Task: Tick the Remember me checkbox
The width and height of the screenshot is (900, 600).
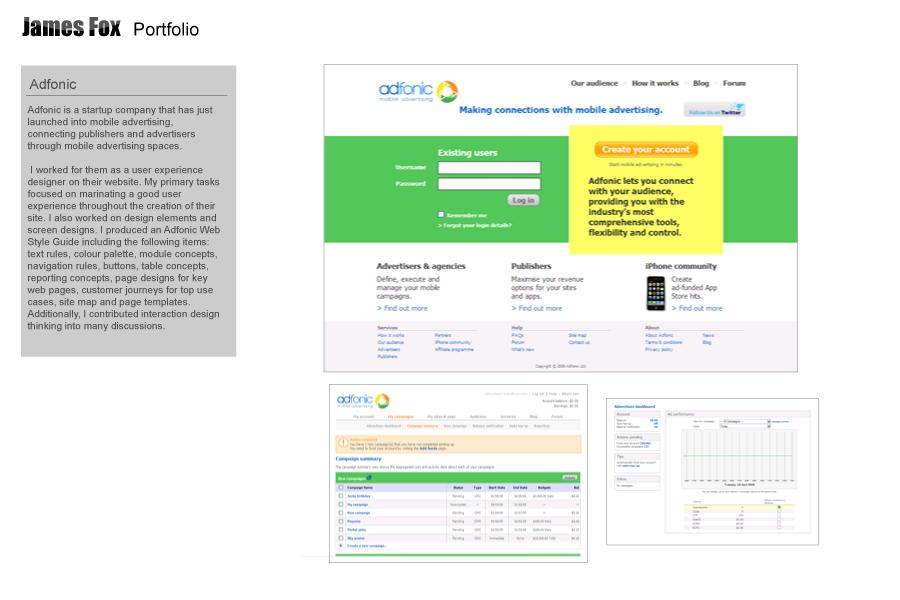Action: [441, 214]
